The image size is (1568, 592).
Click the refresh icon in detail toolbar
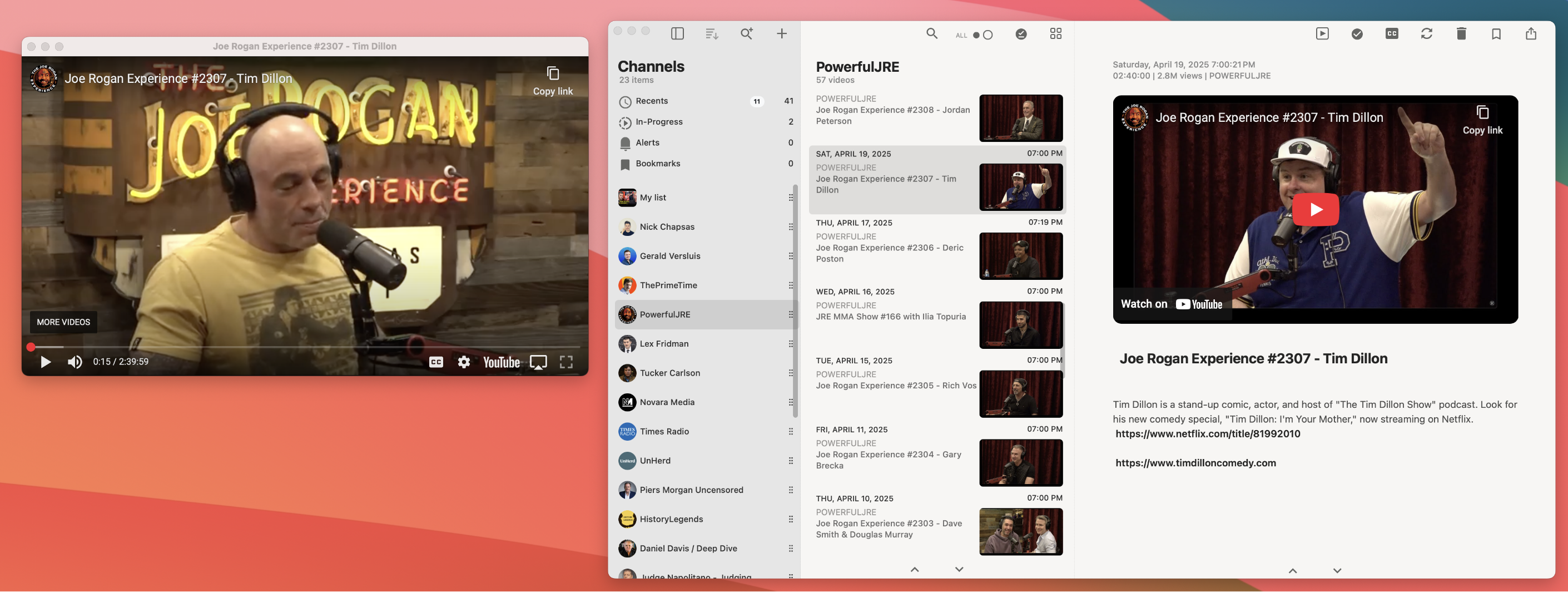[x=1426, y=34]
